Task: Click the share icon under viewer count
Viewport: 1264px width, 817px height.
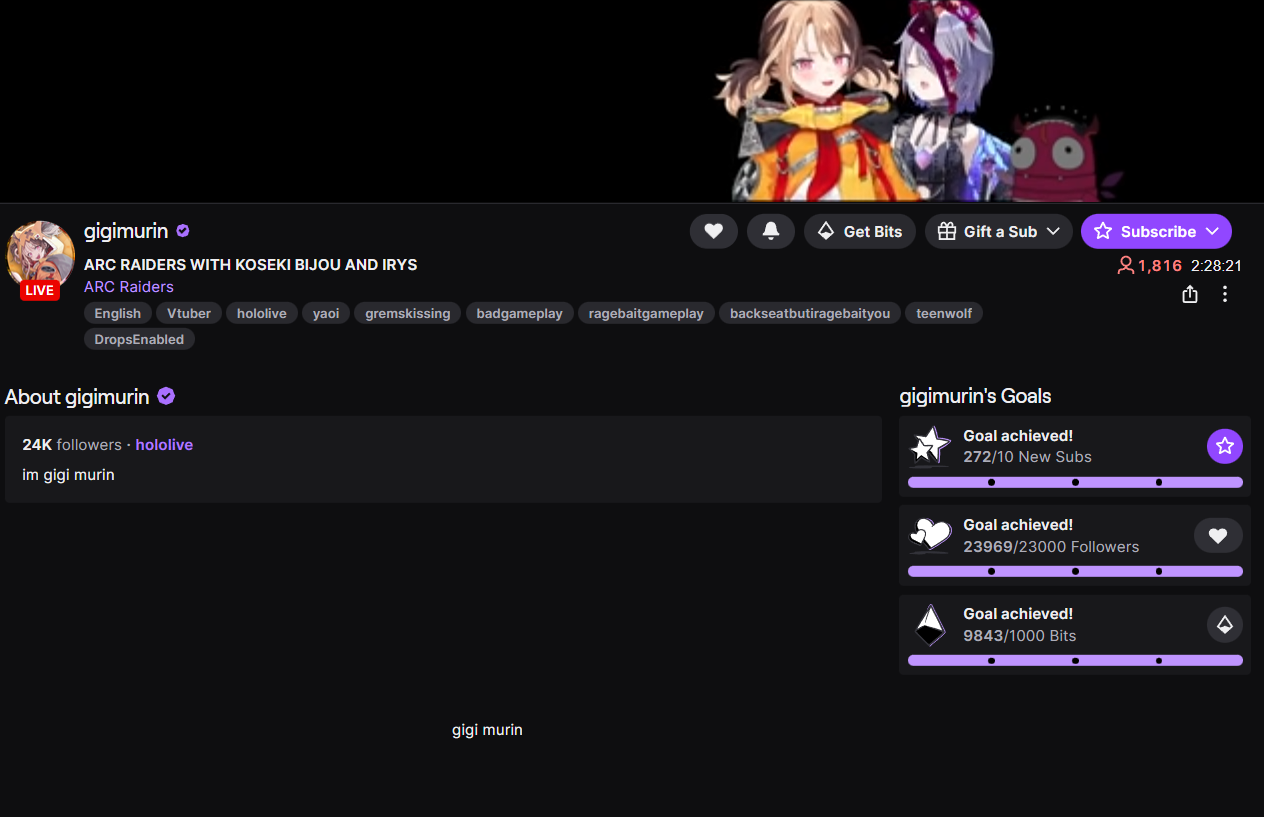Action: [x=1190, y=294]
